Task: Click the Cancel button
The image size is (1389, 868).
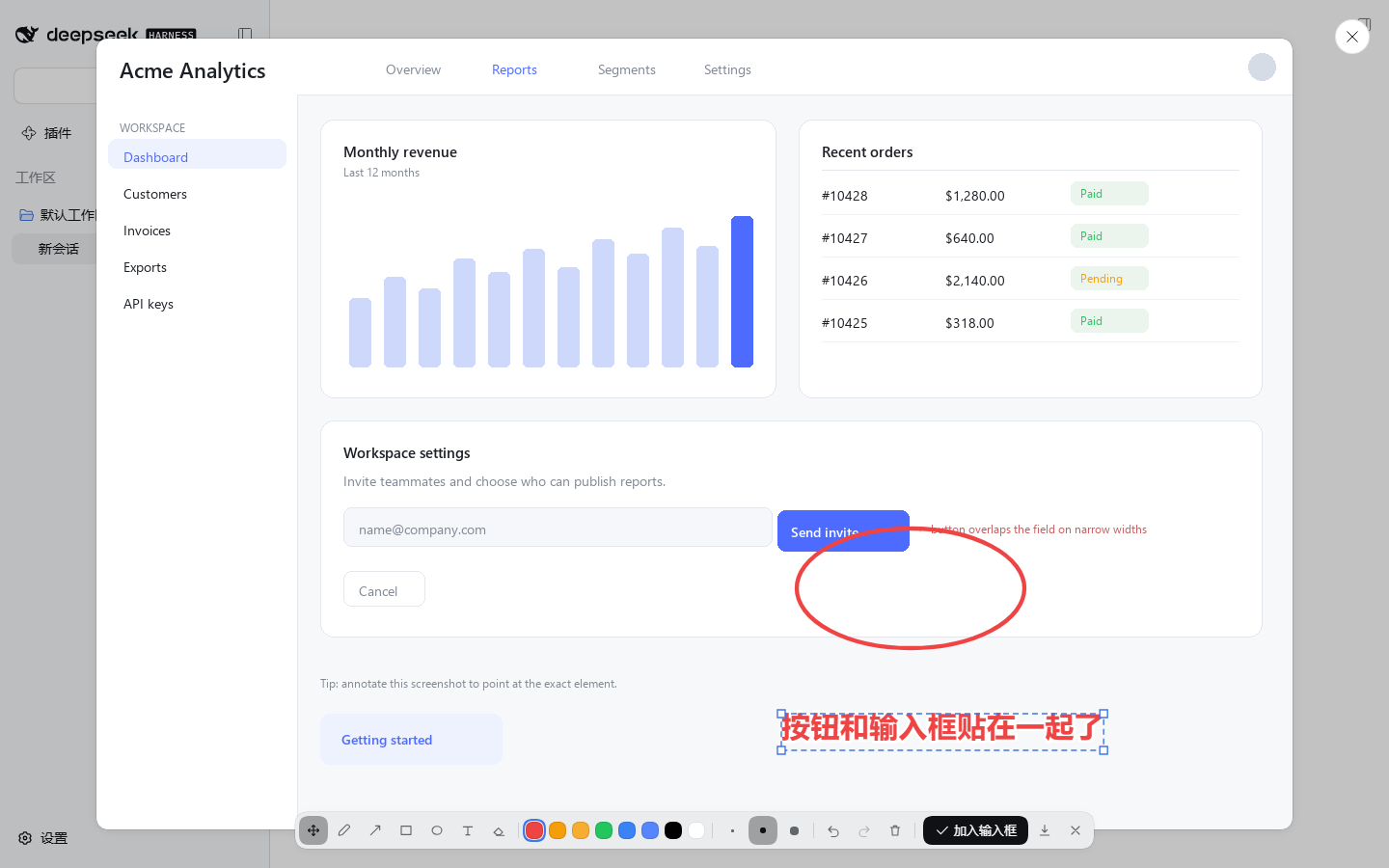Action: pyautogui.click(x=384, y=589)
